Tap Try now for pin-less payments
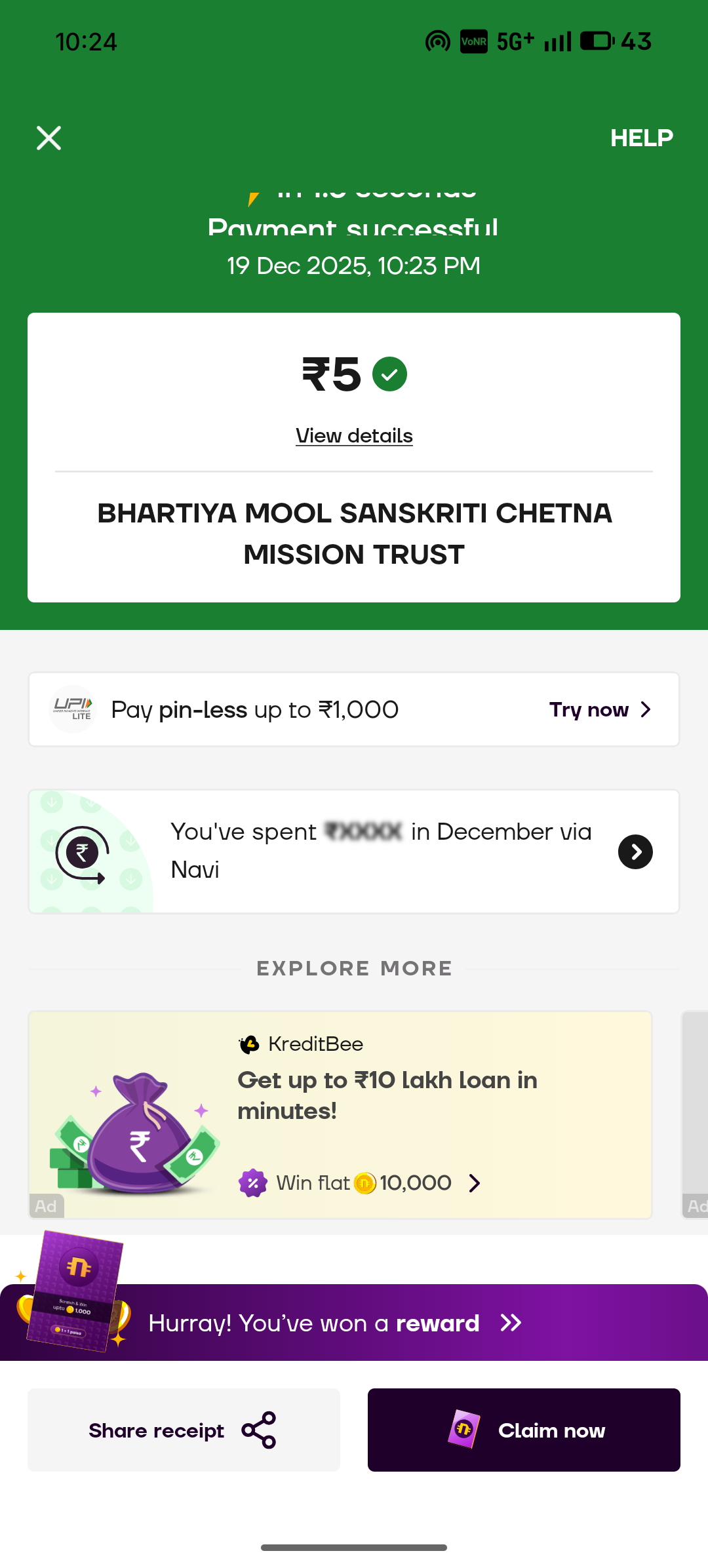The height and width of the screenshot is (1568, 708). (x=589, y=710)
